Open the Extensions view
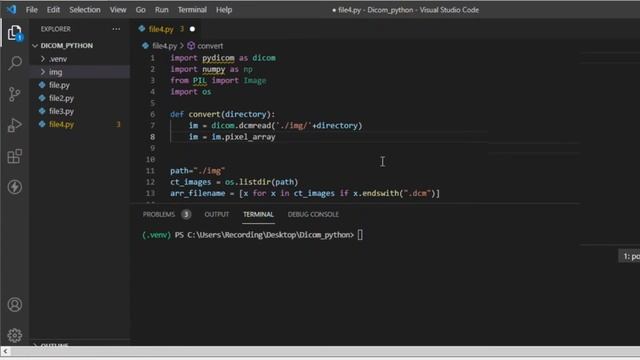Viewport: 640px width, 360px height. pos(15,156)
